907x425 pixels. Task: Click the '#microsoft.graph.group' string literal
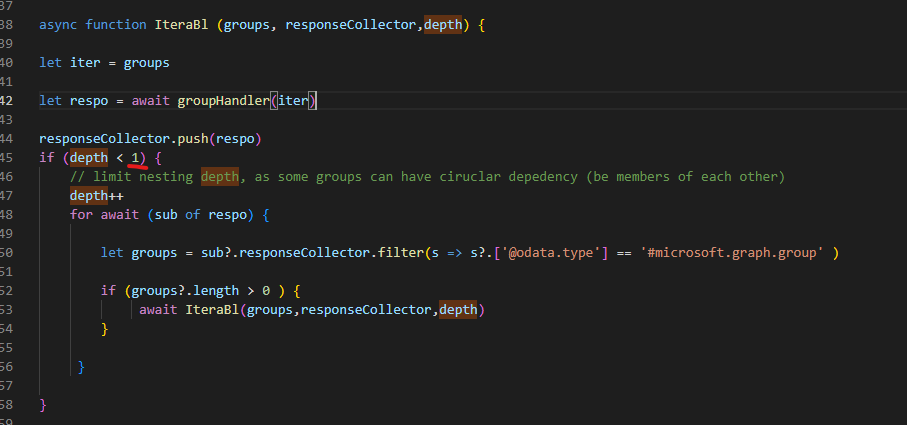[732, 253]
